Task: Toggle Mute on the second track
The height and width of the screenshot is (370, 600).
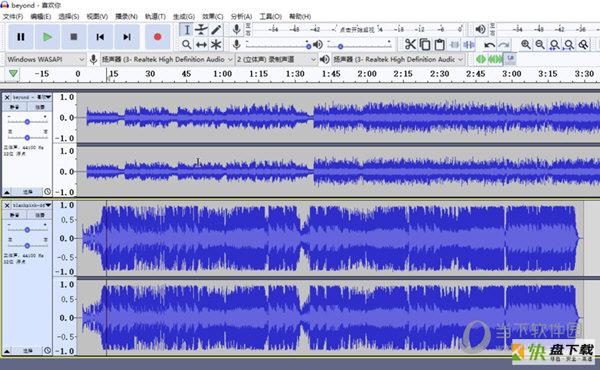Action: (15, 215)
